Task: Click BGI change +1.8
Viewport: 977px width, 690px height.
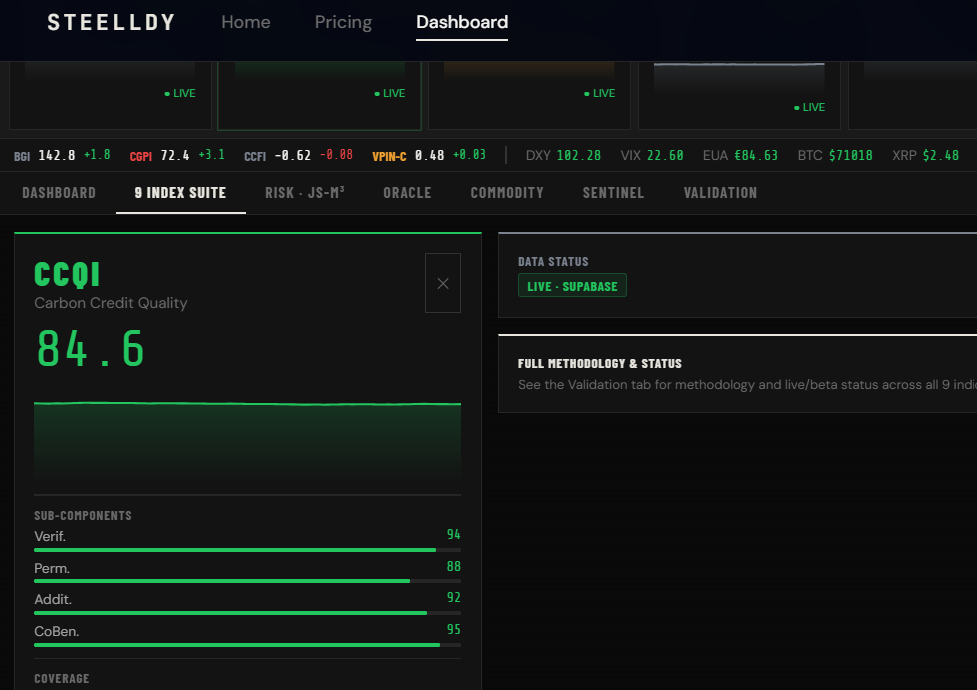Action: pyautogui.click(x=97, y=155)
